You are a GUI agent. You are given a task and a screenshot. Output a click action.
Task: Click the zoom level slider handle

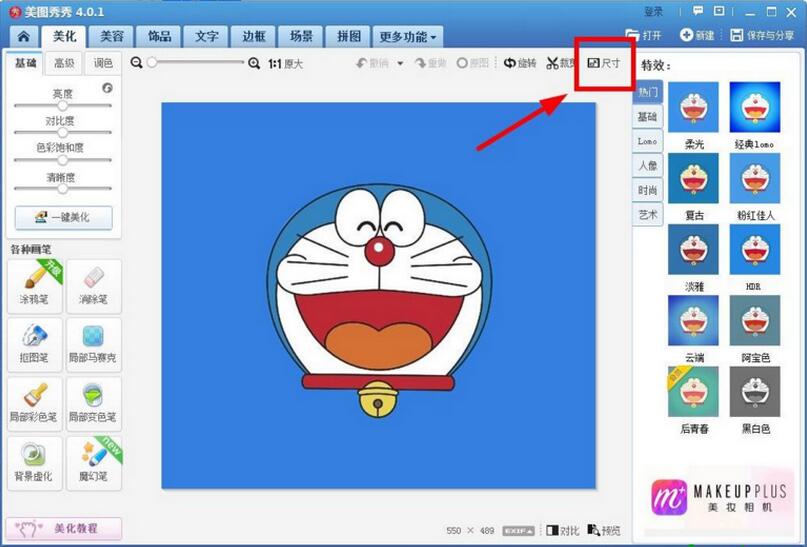tap(152, 62)
